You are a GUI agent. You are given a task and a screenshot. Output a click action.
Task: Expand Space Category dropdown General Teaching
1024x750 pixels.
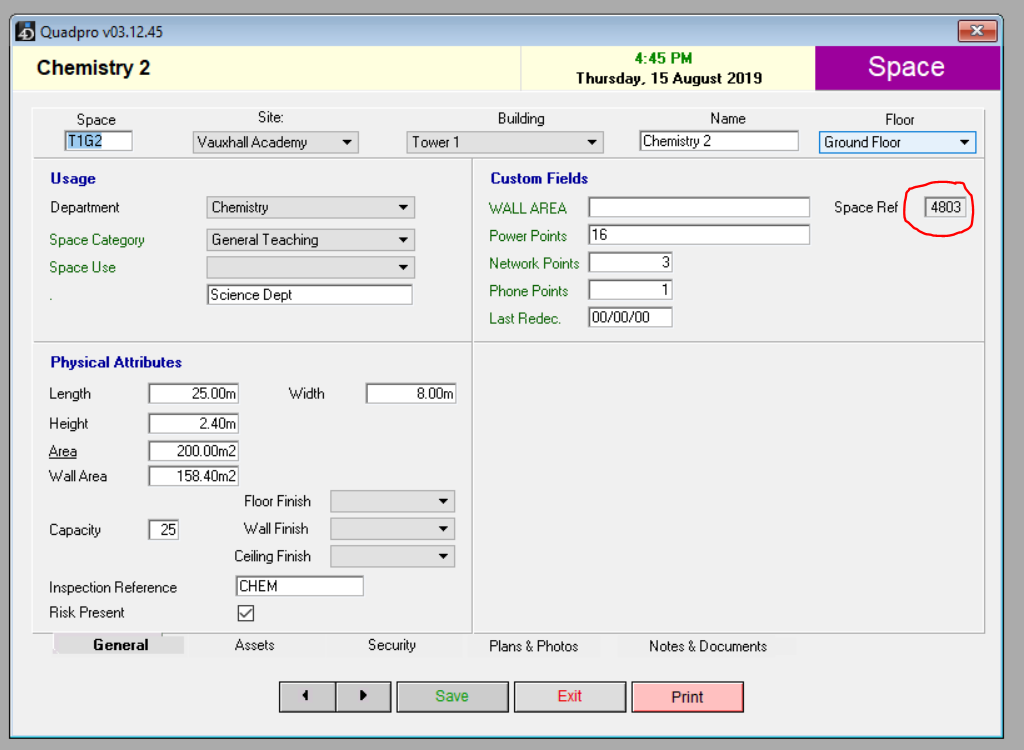click(311, 240)
